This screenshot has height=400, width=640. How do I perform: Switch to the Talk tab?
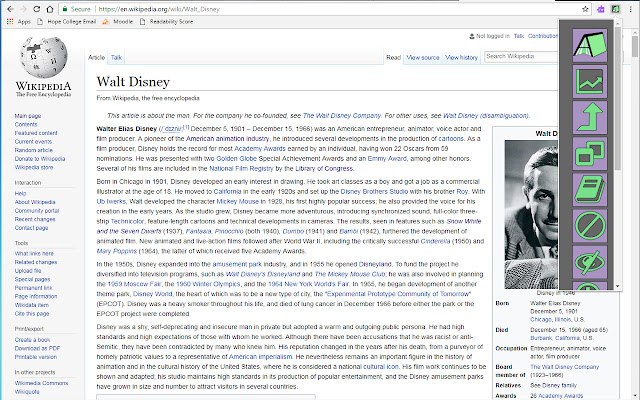pos(117,58)
